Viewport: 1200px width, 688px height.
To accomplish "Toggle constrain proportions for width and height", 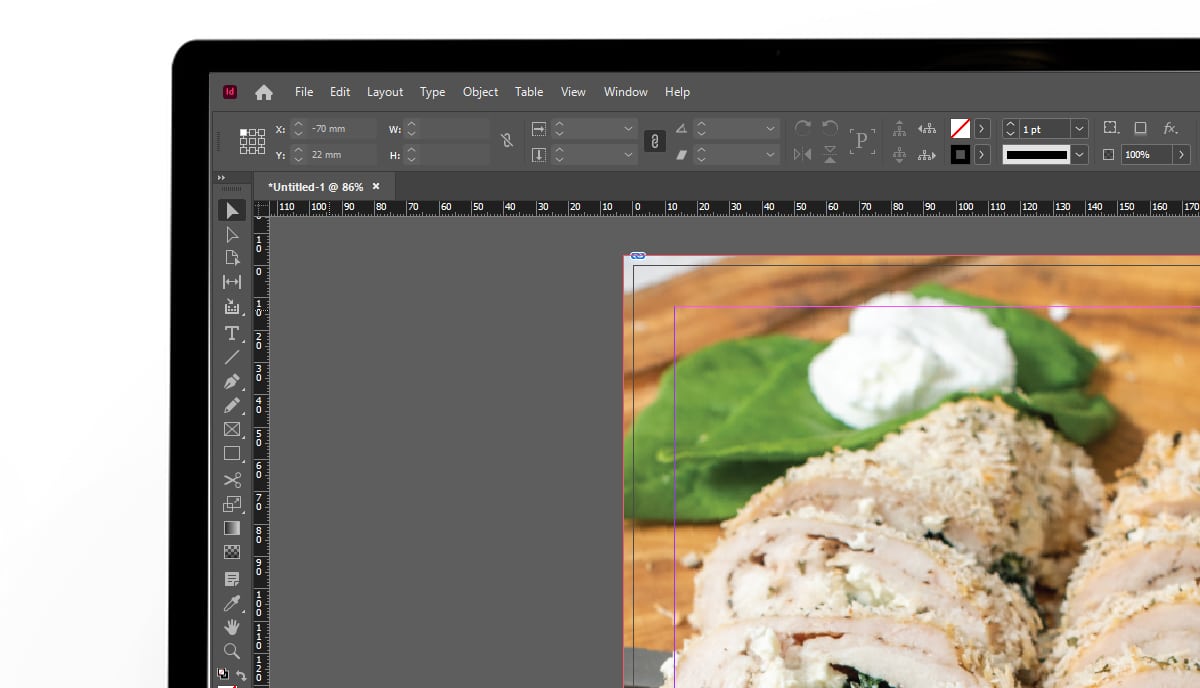I will 507,141.
